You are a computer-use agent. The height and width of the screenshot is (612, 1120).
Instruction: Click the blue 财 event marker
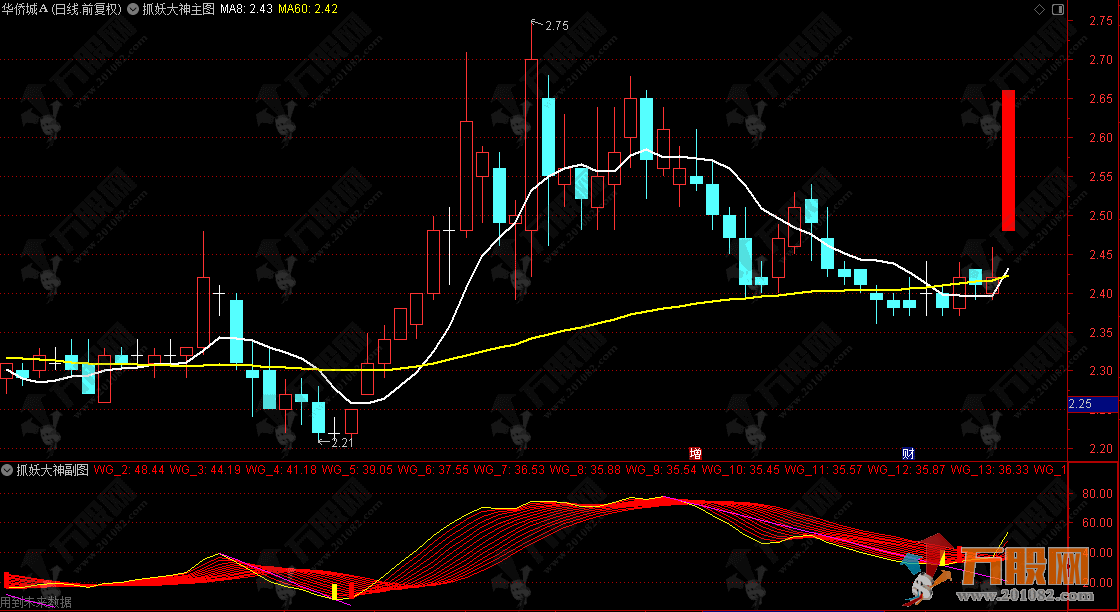pos(908,453)
